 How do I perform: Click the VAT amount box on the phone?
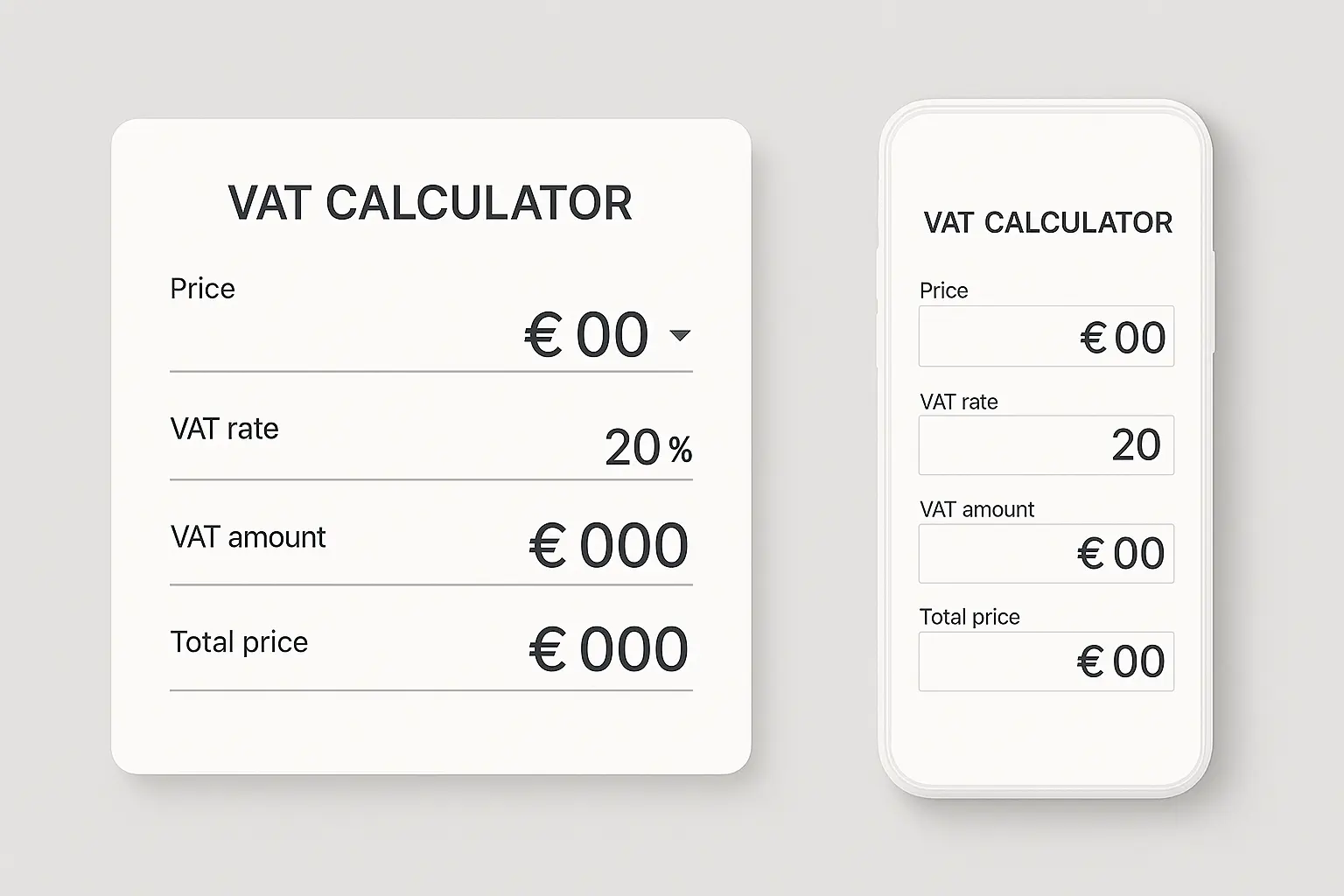(x=1046, y=554)
